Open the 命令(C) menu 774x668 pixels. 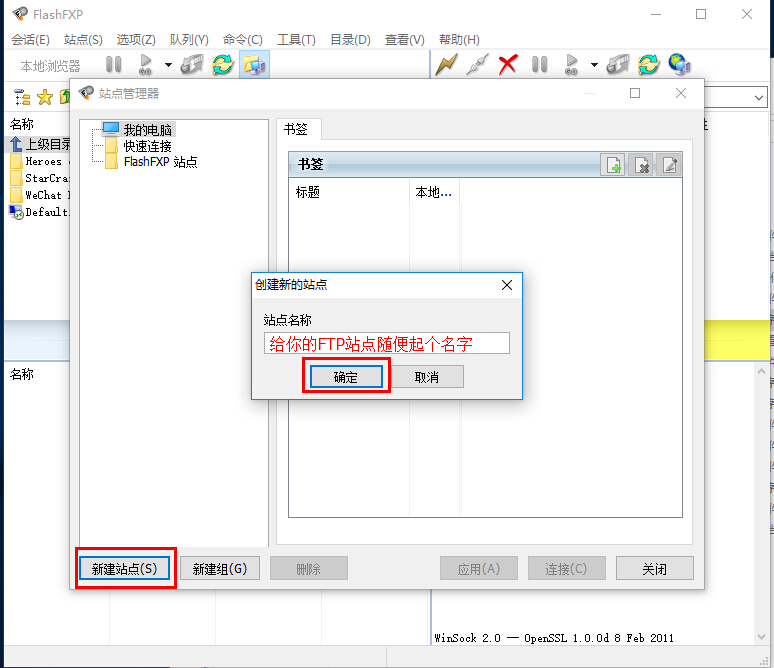pyautogui.click(x=242, y=39)
